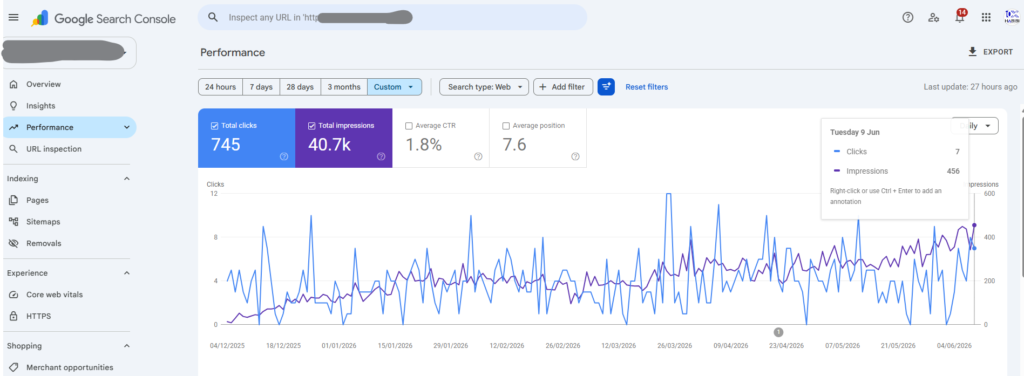This screenshot has width=1024, height=376.
Task: Click the blue filter list icon button
Action: (606, 87)
